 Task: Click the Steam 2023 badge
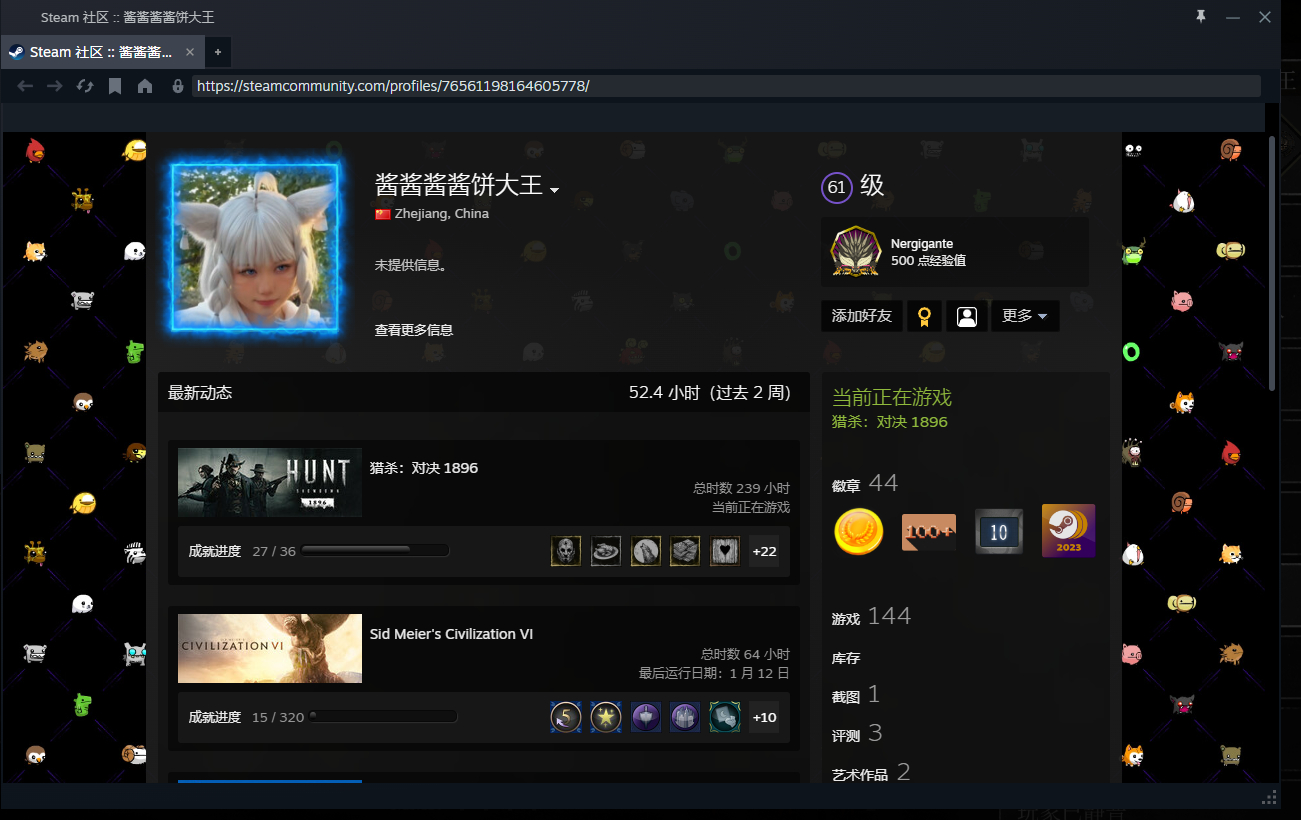(1068, 530)
